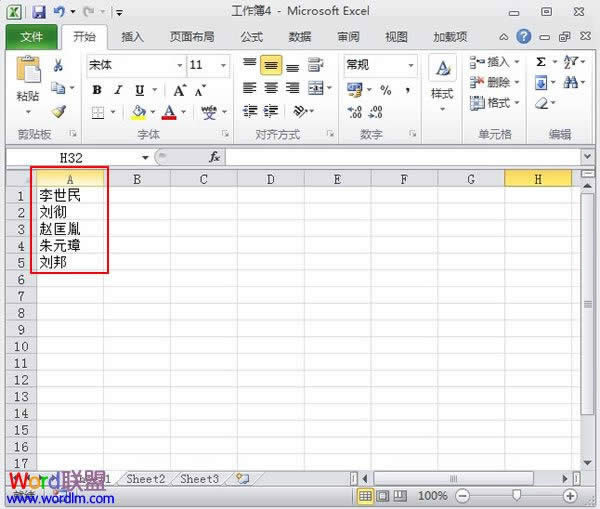Image resolution: width=600 pixels, height=509 pixels.
Task: Toggle align text left
Action: click(249, 88)
